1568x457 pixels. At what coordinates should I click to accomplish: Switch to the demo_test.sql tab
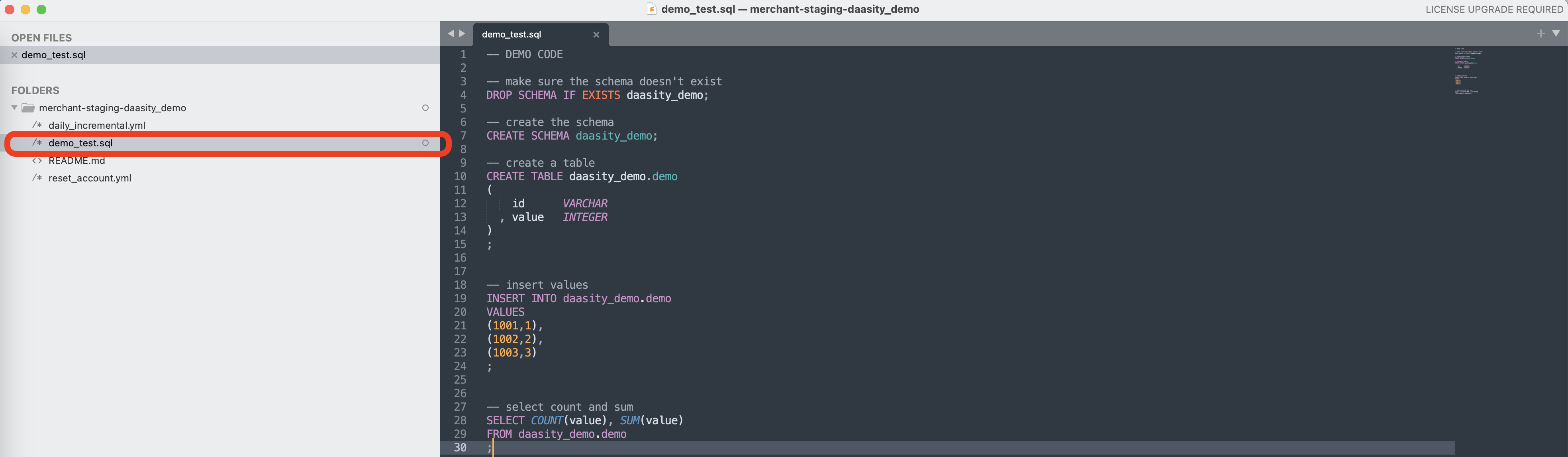511,35
